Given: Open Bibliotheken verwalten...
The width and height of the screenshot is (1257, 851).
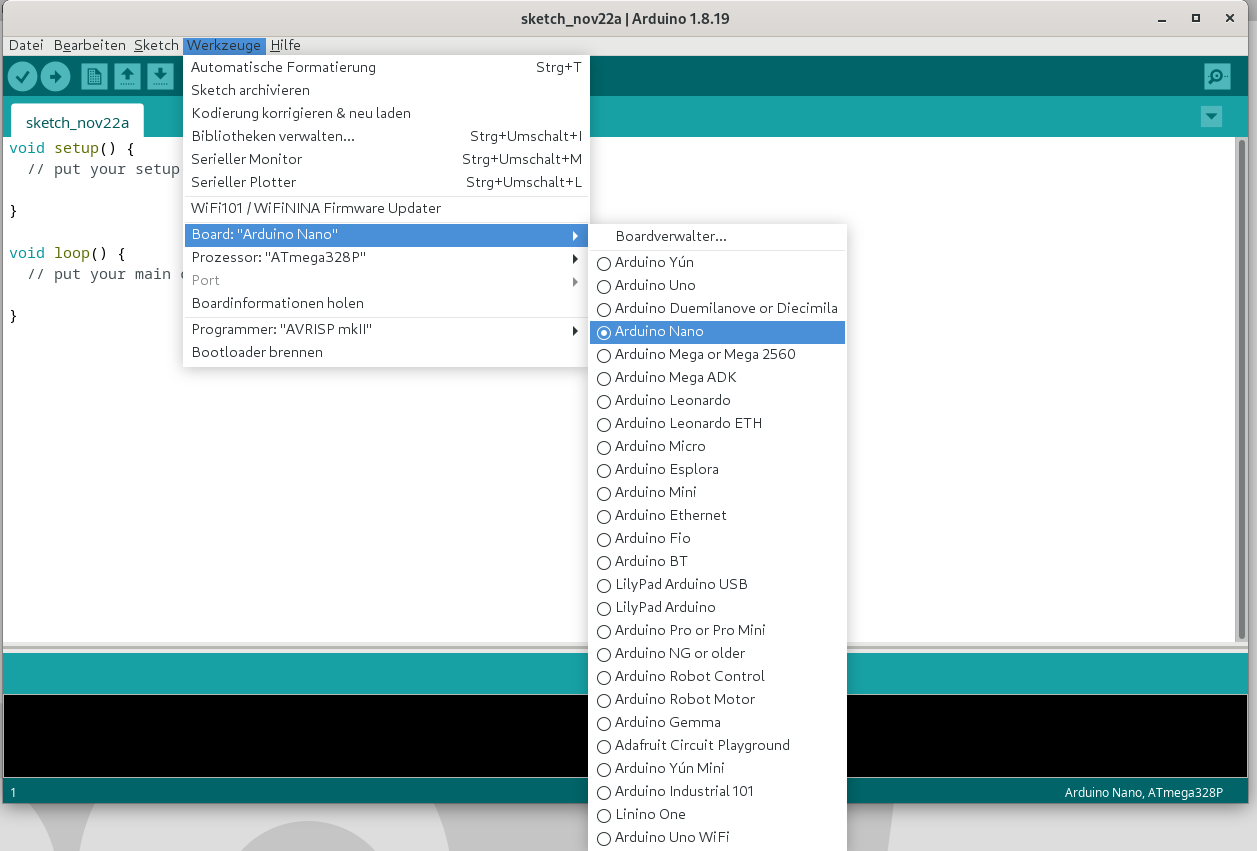Looking at the screenshot, I should pos(386,136).
